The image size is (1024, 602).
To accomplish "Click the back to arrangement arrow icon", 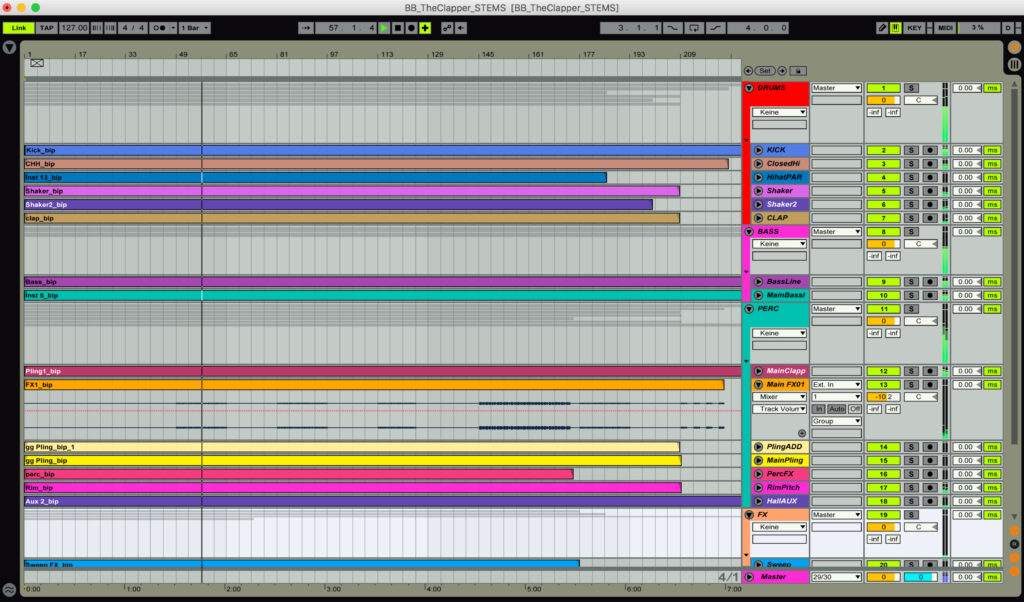I will pyautogui.click(x=461, y=28).
